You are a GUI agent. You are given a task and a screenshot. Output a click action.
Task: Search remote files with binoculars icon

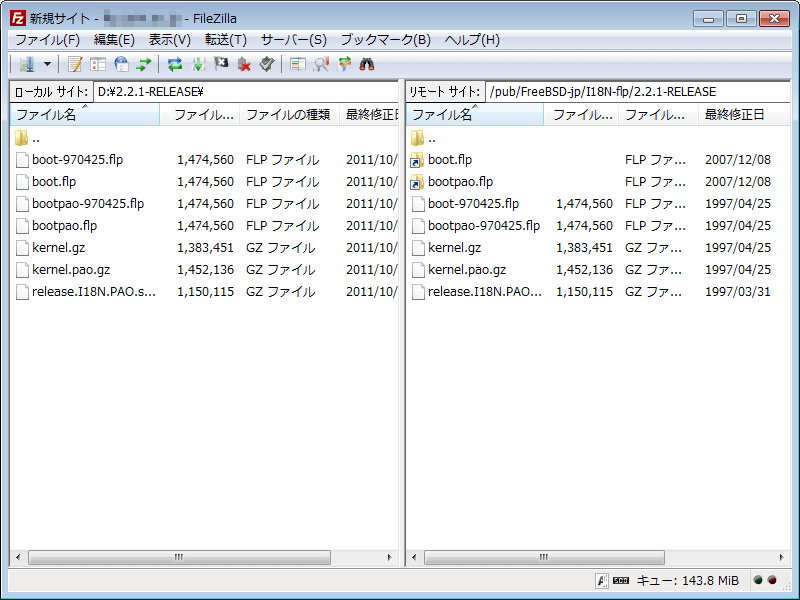tap(367, 64)
